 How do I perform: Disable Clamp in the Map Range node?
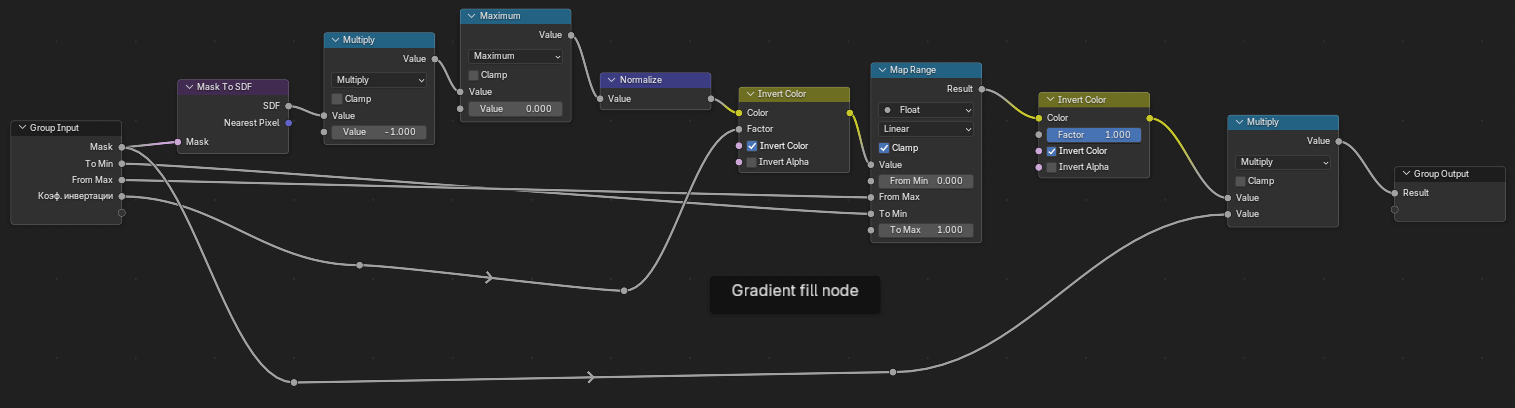(x=884, y=148)
